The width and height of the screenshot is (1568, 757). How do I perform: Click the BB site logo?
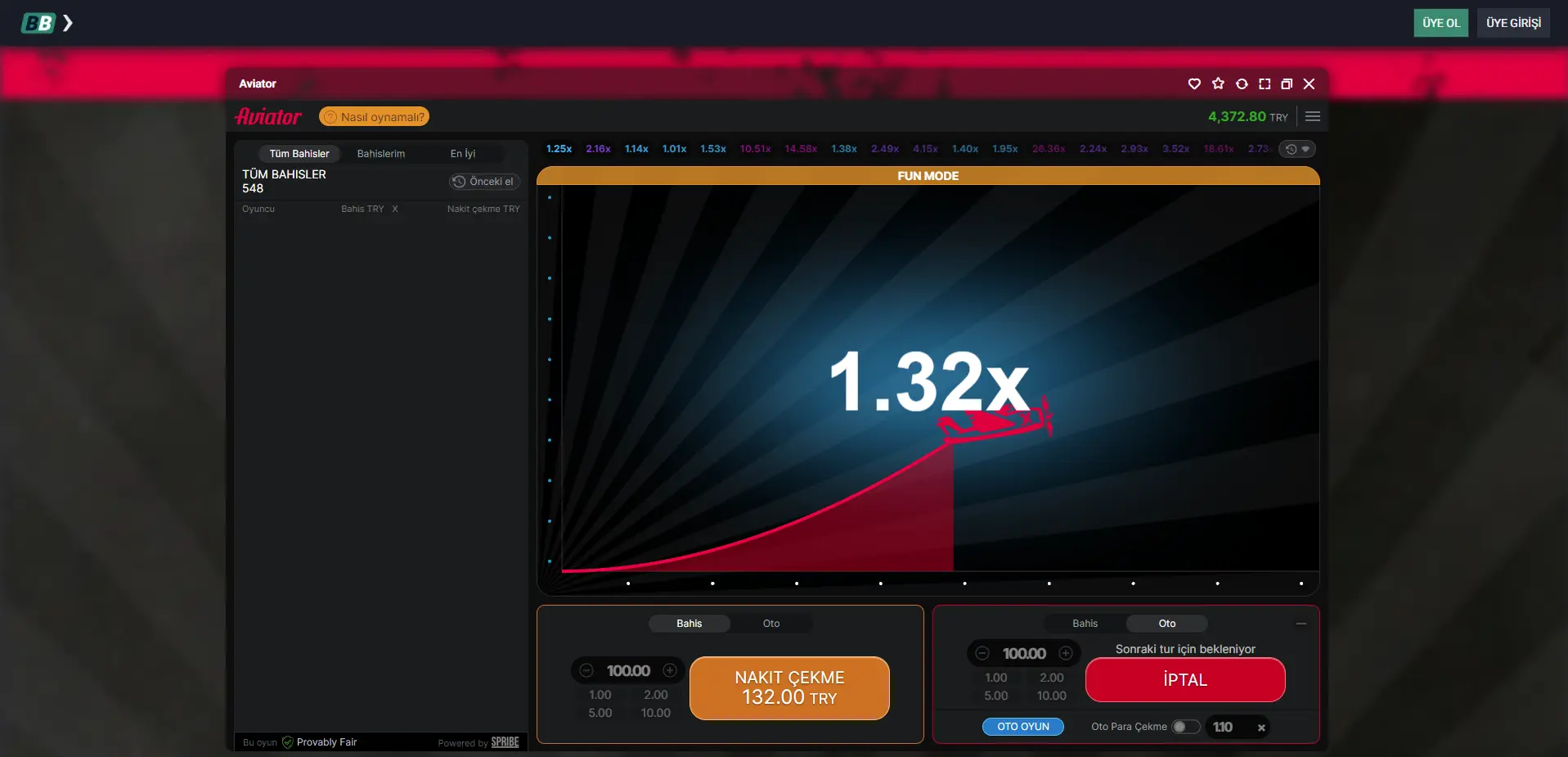(38, 23)
